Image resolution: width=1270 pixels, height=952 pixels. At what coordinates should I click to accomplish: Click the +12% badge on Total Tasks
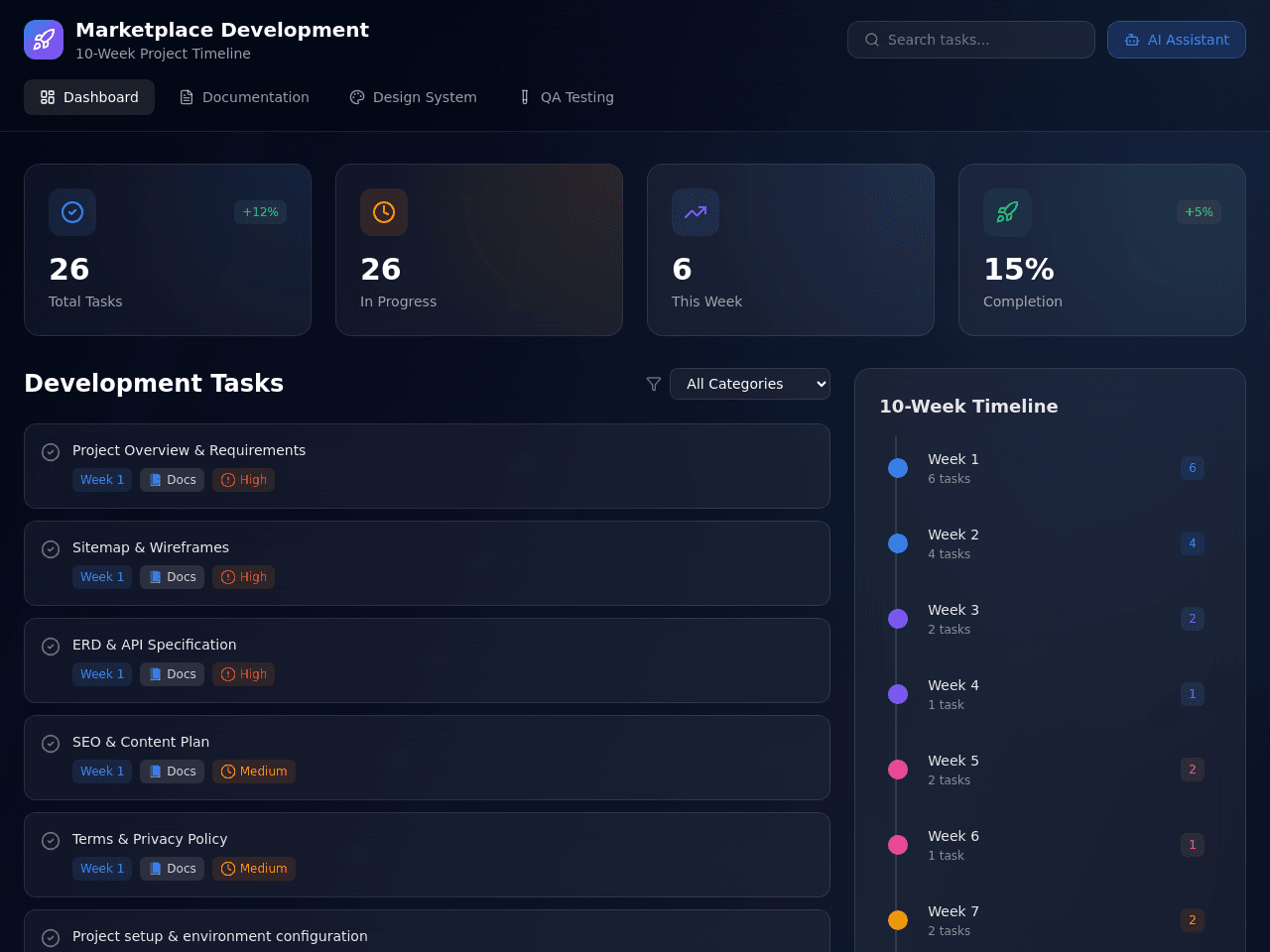261,212
